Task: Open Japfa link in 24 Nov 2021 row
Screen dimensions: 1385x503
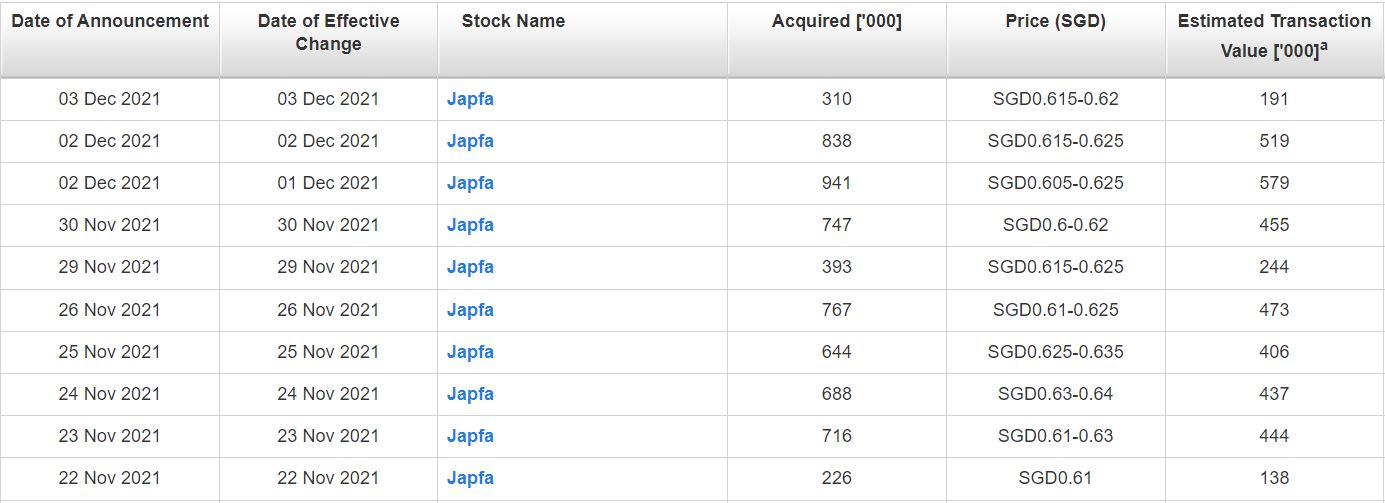Action: [x=470, y=394]
